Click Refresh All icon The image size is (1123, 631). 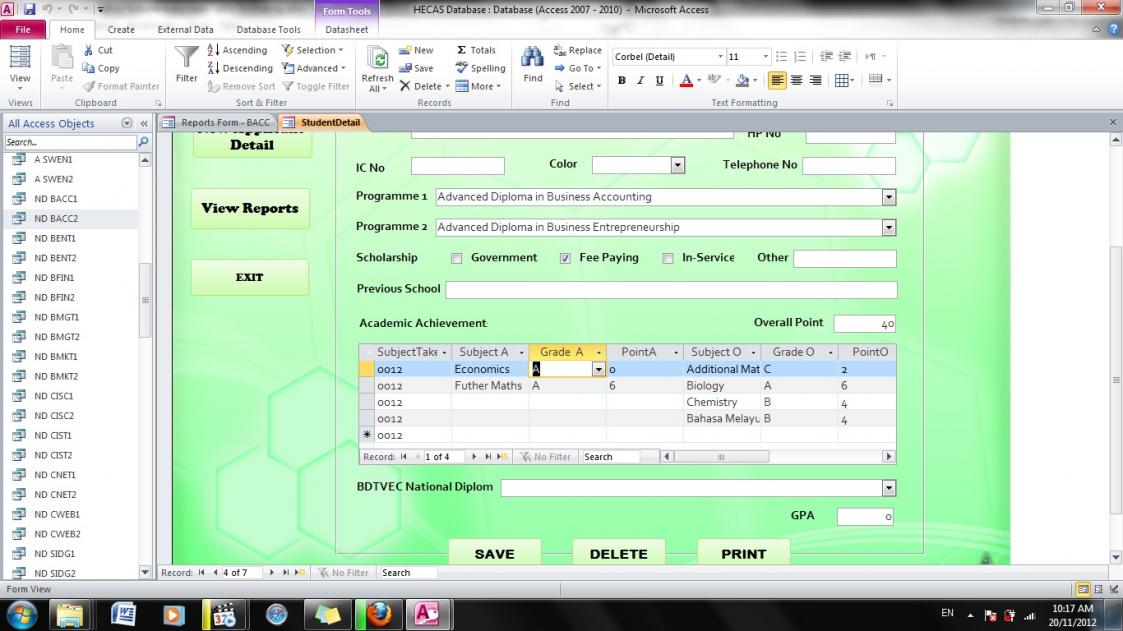tap(377, 59)
